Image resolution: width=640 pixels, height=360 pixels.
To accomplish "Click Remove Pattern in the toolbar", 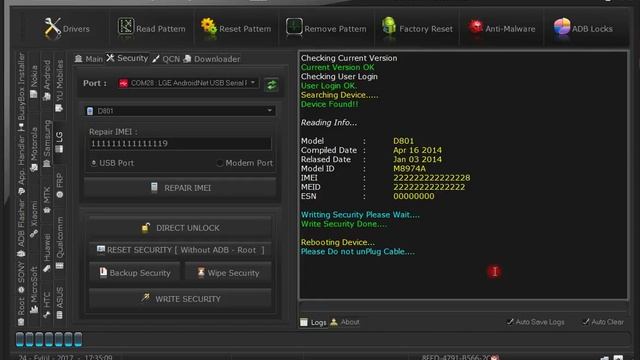I will [326, 28].
